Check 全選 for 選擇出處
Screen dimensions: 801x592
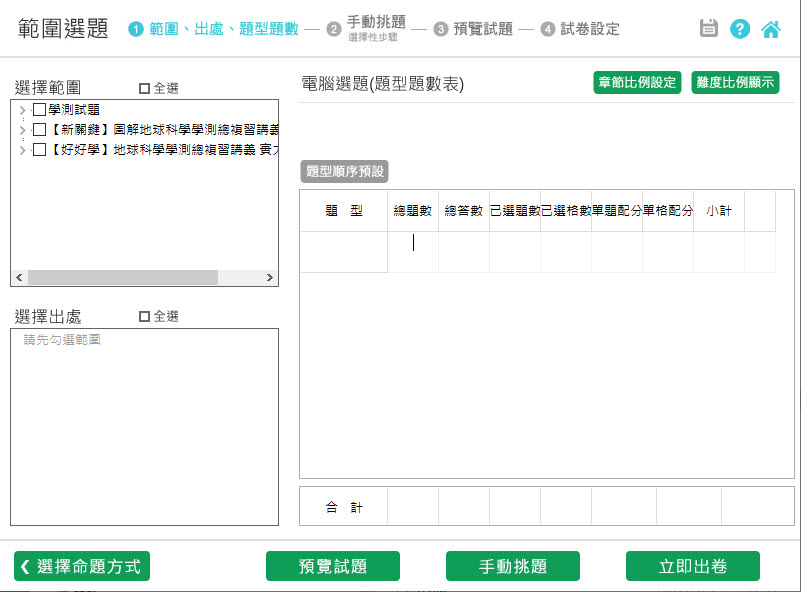(x=145, y=316)
